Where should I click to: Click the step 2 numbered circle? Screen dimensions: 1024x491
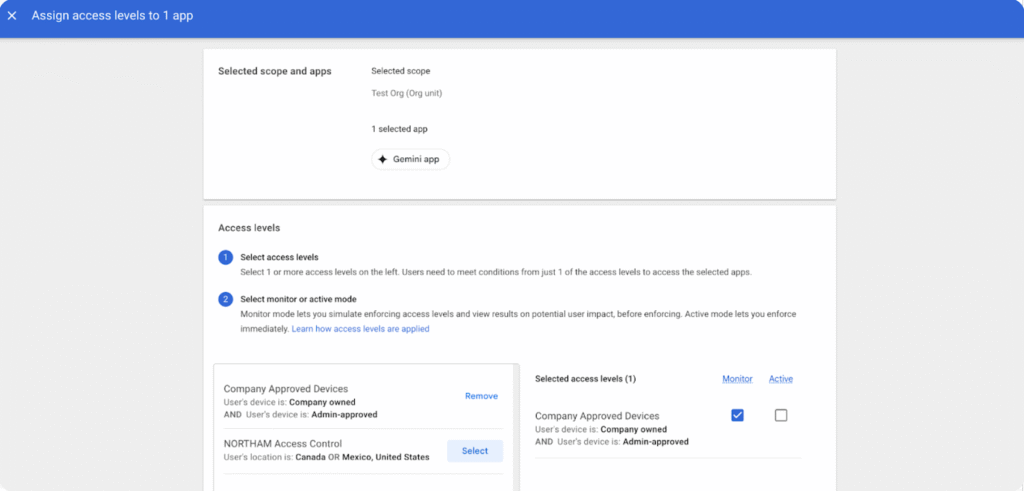coord(225,300)
